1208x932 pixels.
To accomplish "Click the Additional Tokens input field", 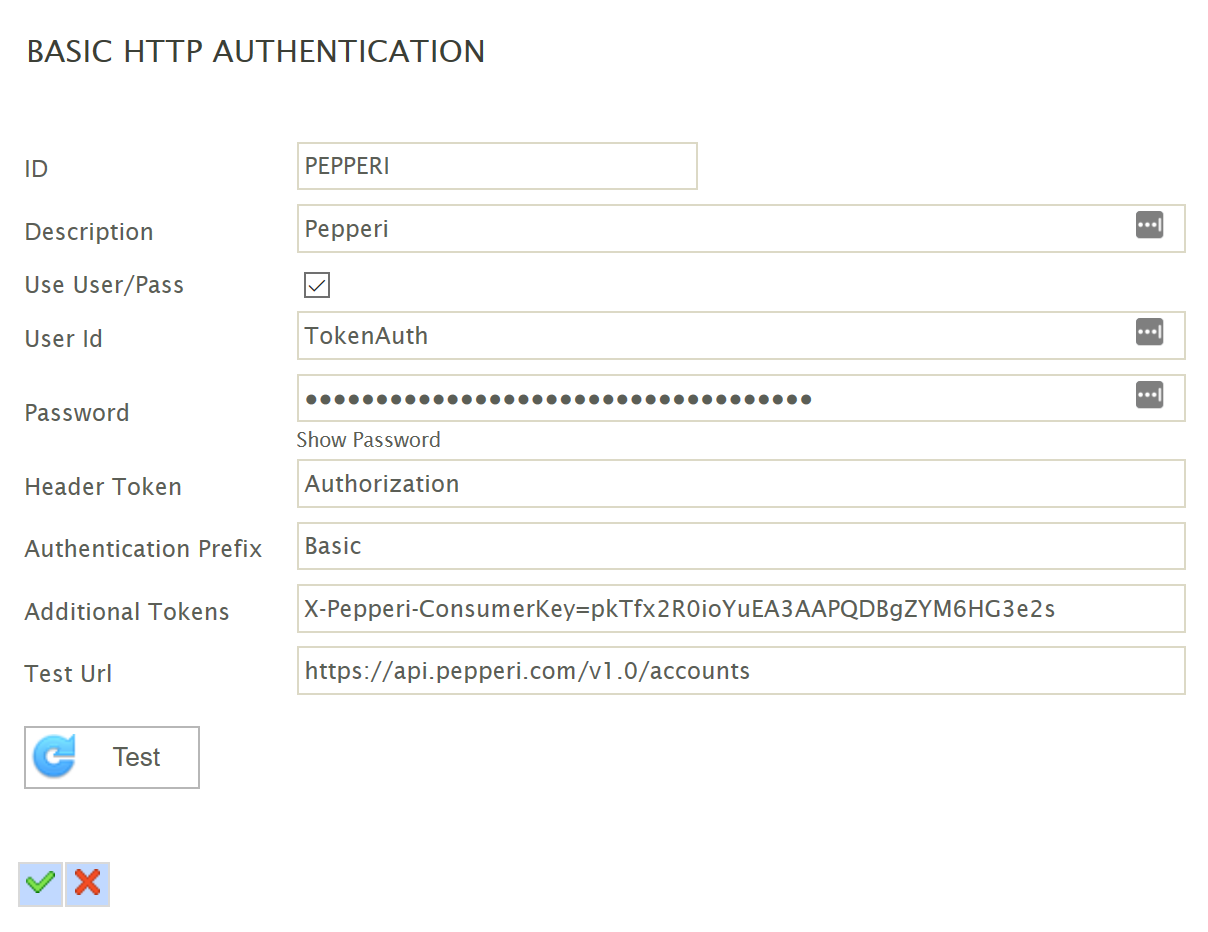I will (x=740, y=609).
